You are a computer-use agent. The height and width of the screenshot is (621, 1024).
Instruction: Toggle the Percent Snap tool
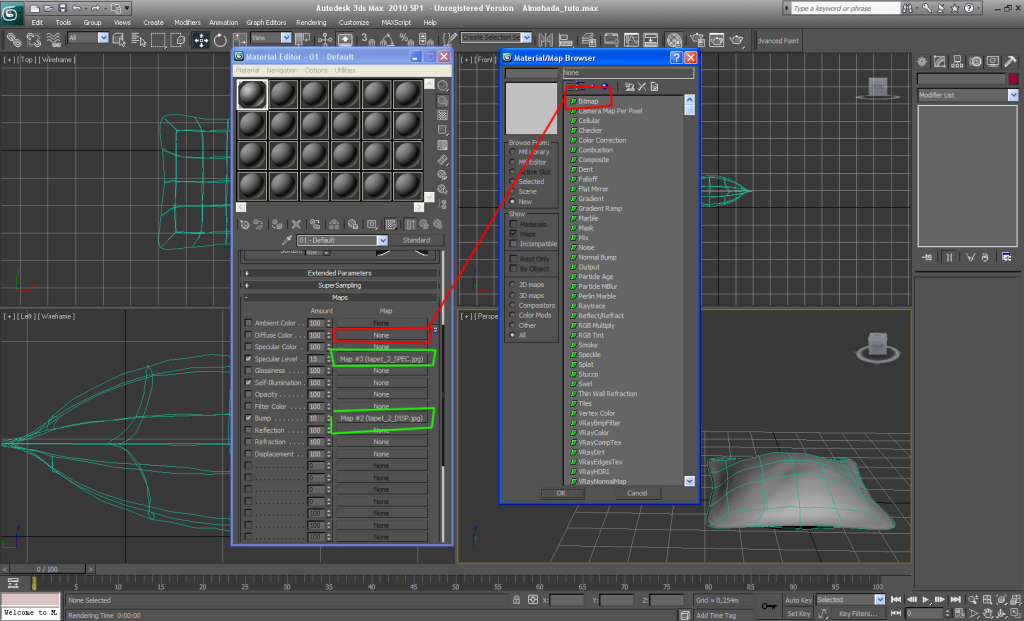click(x=406, y=40)
